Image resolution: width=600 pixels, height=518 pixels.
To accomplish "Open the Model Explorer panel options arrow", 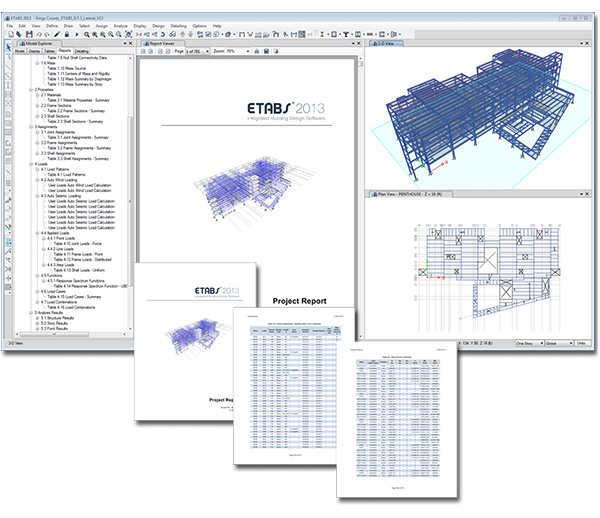I will 125,44.
